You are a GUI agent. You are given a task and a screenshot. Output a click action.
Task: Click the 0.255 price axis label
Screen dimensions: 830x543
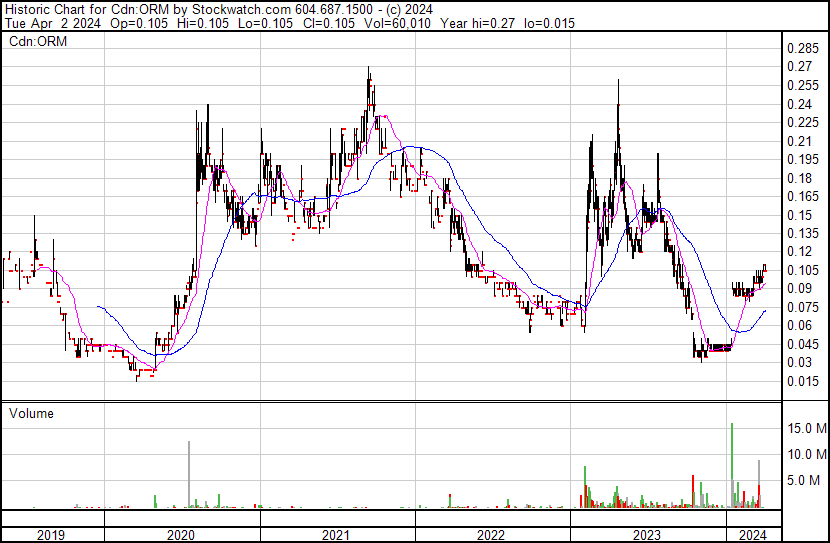pos(803,85)
